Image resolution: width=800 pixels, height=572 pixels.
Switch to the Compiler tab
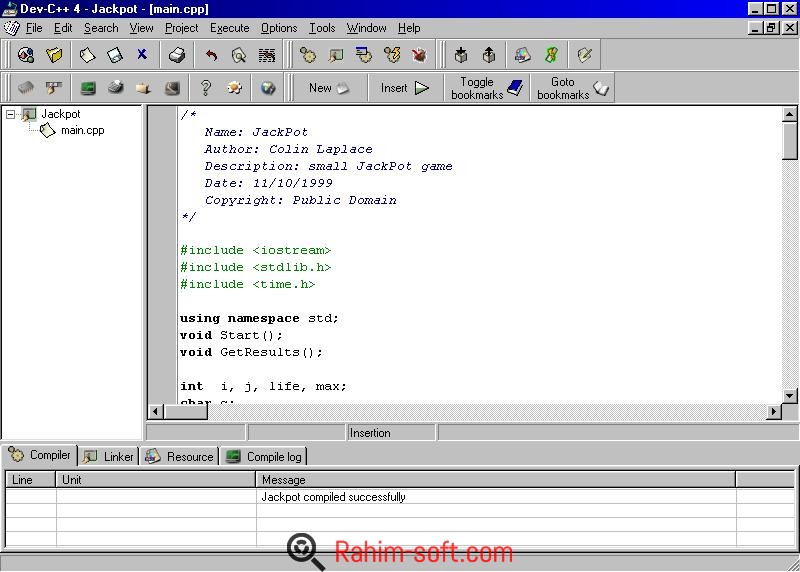[40, 455]
